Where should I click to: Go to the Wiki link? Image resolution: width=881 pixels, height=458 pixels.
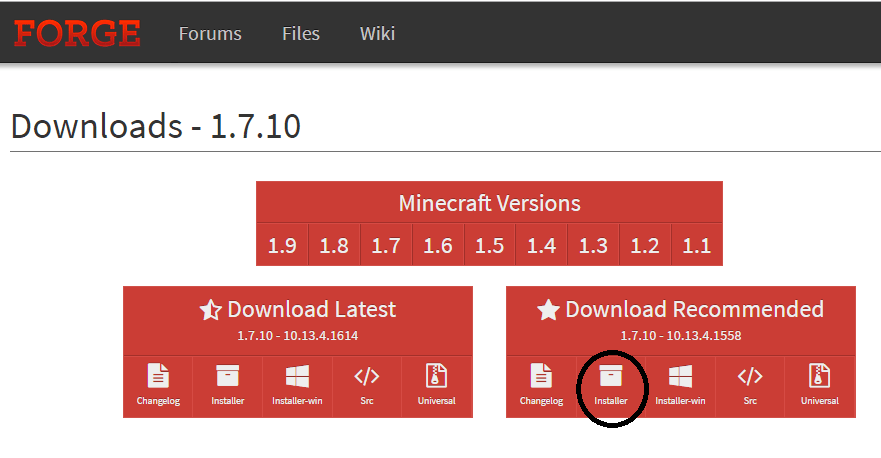pos(378,34)
